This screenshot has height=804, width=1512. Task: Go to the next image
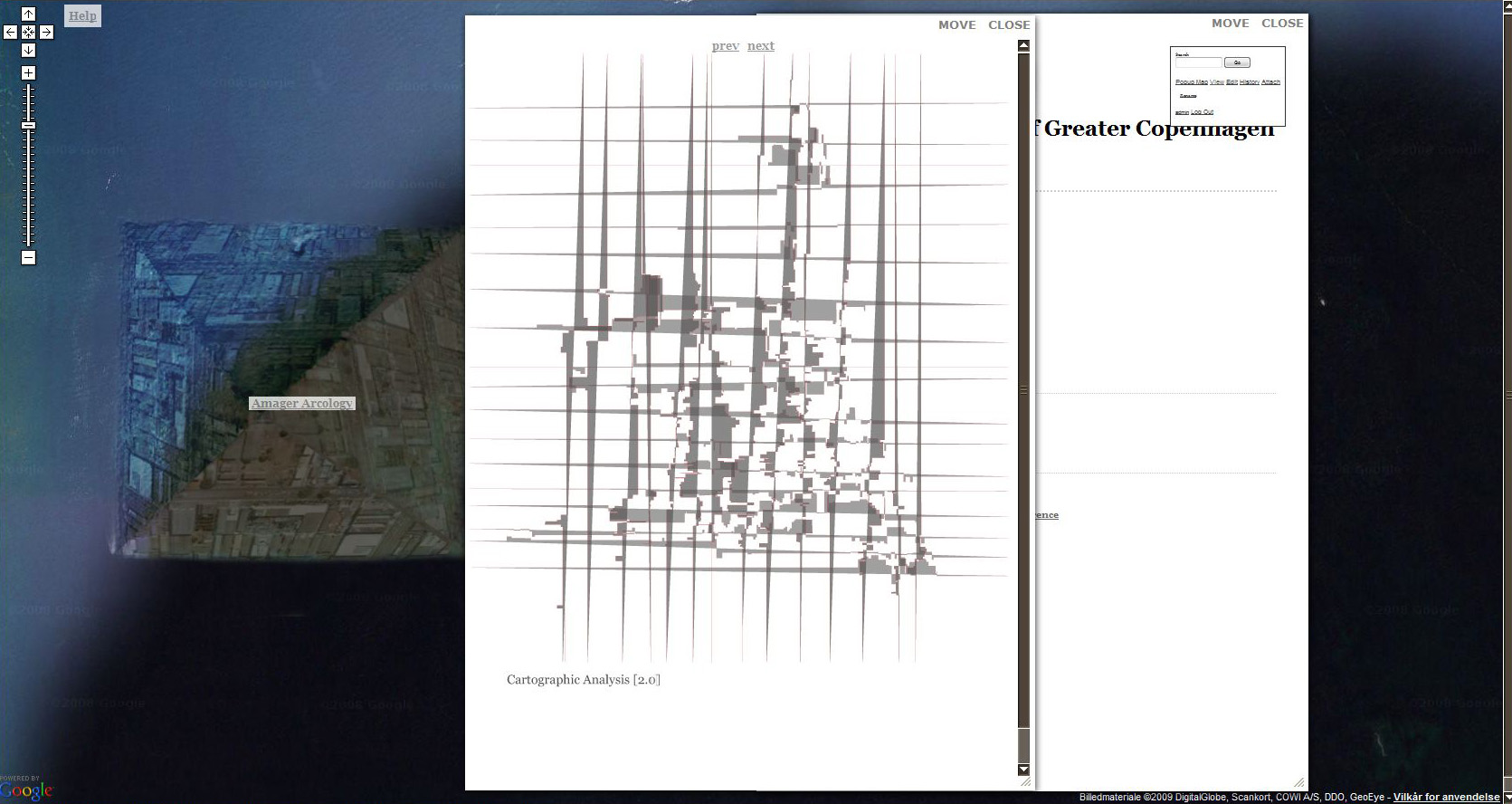(760, 45)
